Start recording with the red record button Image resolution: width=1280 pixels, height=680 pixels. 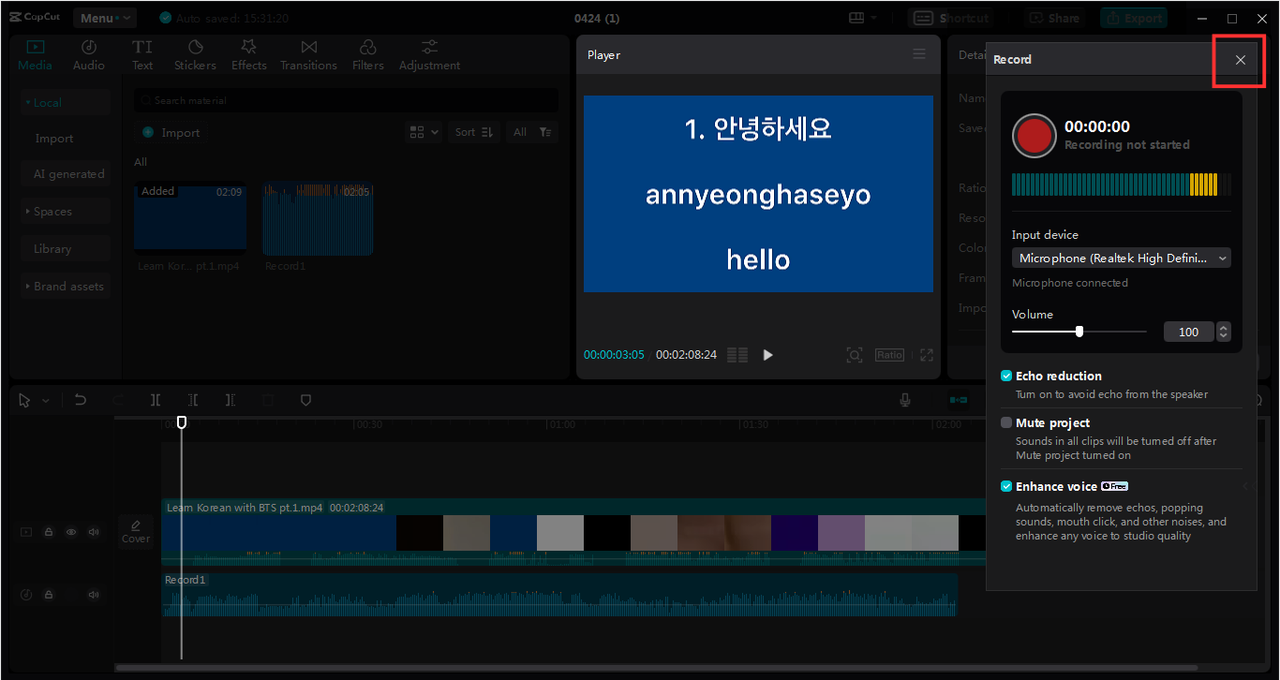click(1034, 136)
